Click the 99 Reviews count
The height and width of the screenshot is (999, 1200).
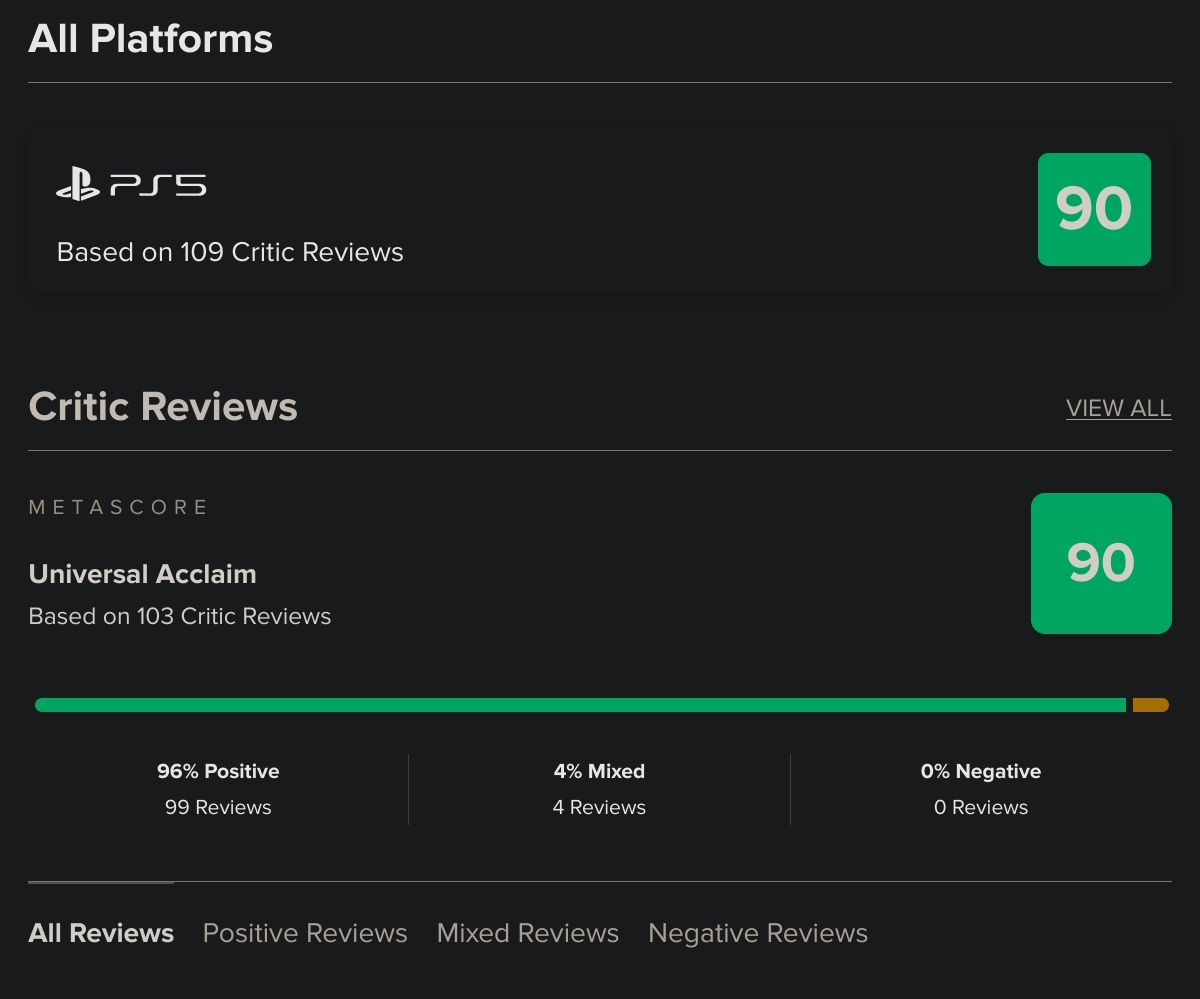point(218,807)
